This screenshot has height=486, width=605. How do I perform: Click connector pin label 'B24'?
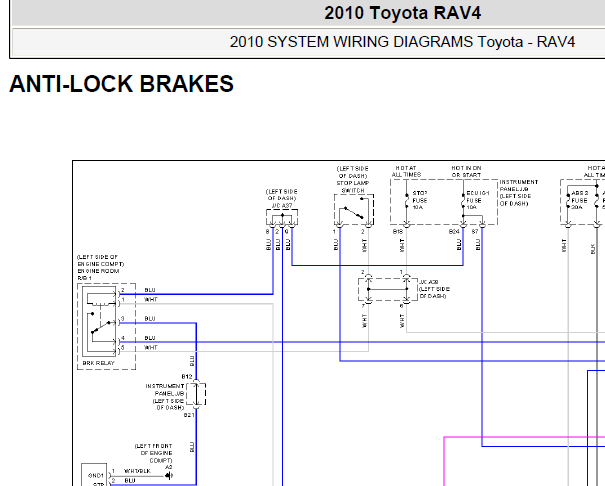click(x=454, y=231)
